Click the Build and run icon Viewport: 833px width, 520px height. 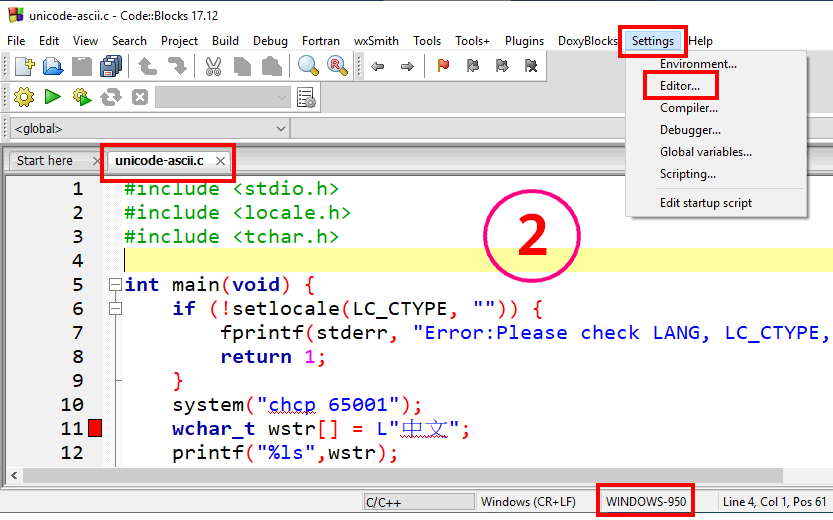pos(82,97)
